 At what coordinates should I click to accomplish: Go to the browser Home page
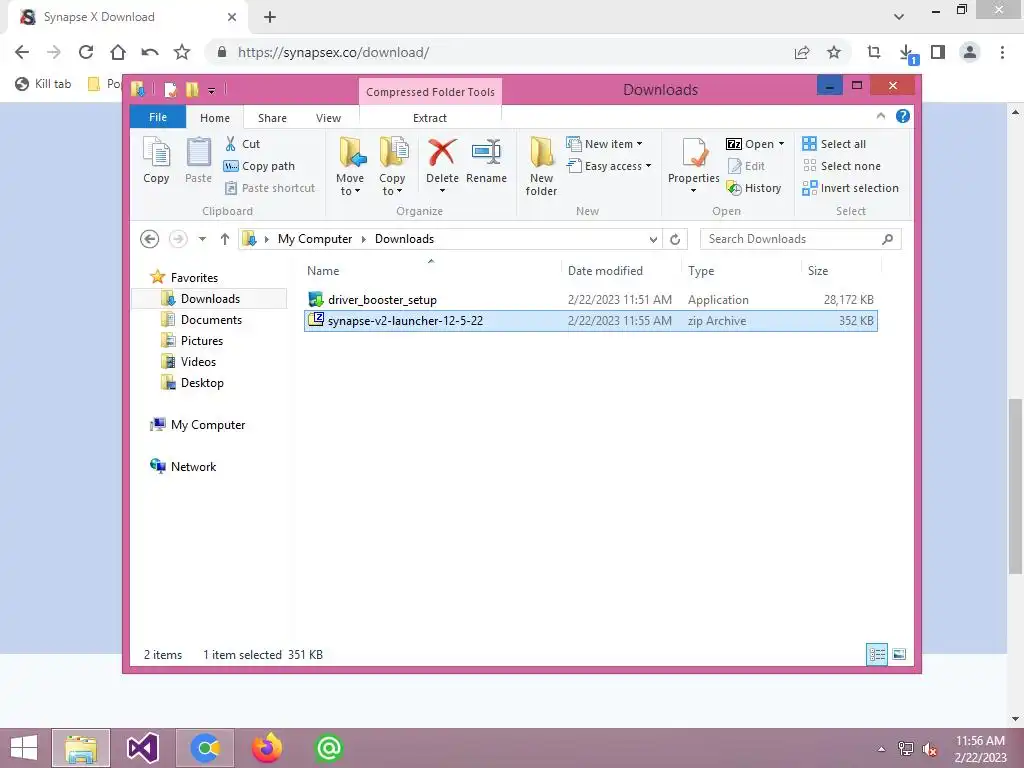(118, 52)
